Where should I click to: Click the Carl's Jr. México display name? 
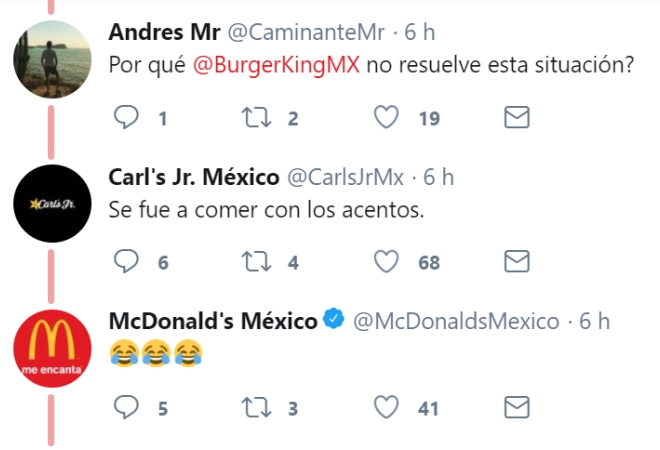193,177
